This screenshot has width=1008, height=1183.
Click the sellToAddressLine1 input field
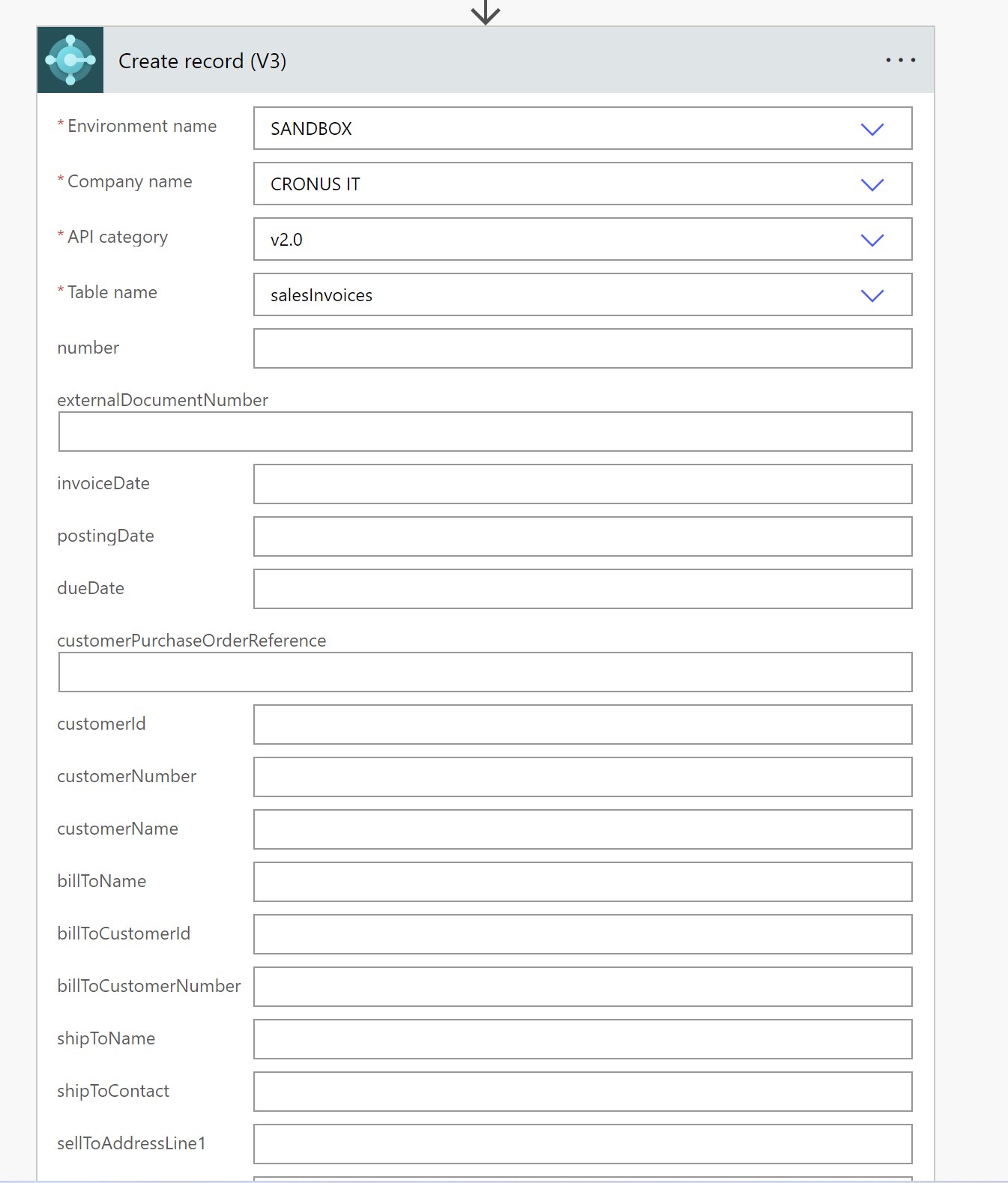click(x=582, y=1144)
